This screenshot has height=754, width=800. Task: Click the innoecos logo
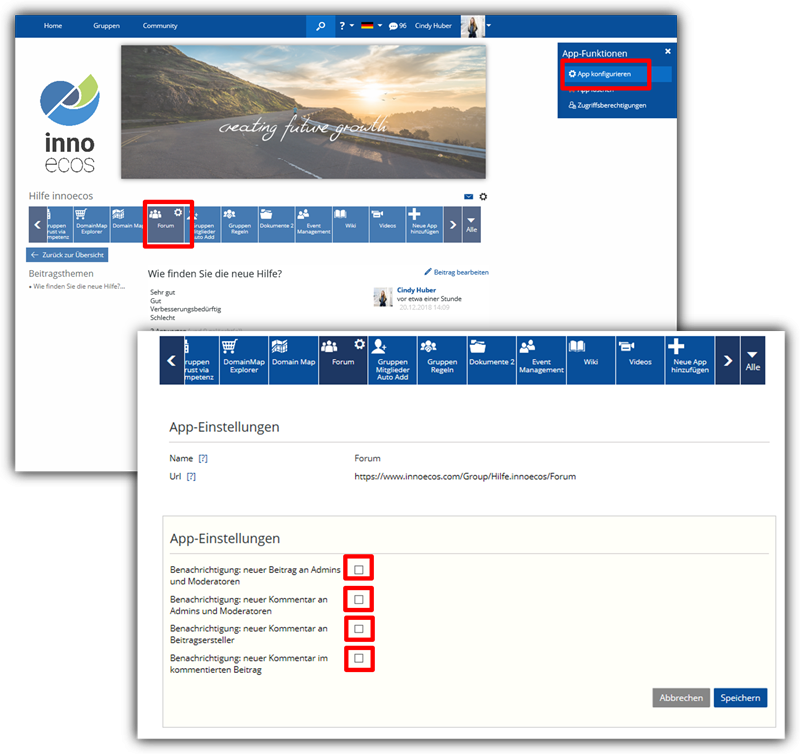click(70, 125)
